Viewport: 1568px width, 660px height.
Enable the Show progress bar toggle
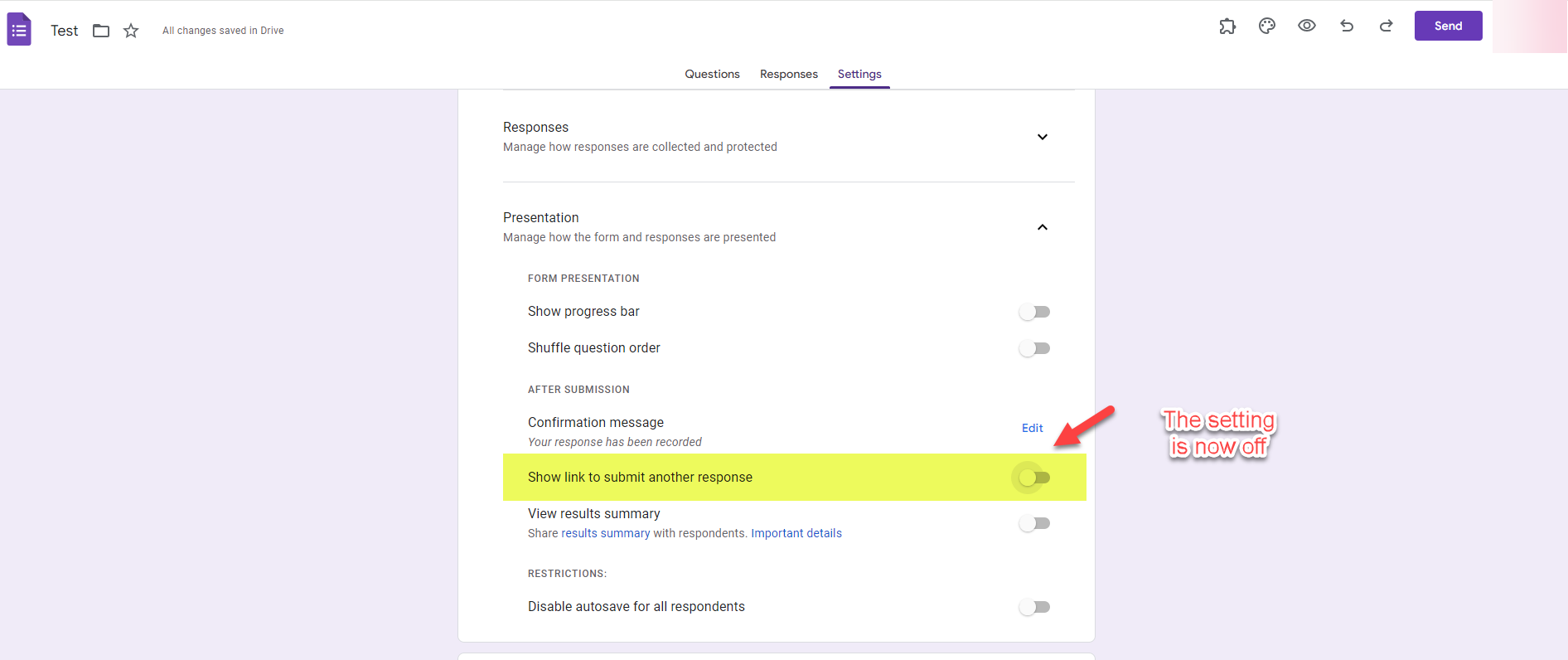coord(1034,312)
